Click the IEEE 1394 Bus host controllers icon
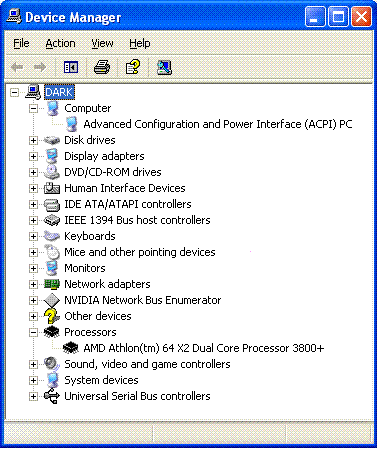377x452 pixels. click(52, 220)
